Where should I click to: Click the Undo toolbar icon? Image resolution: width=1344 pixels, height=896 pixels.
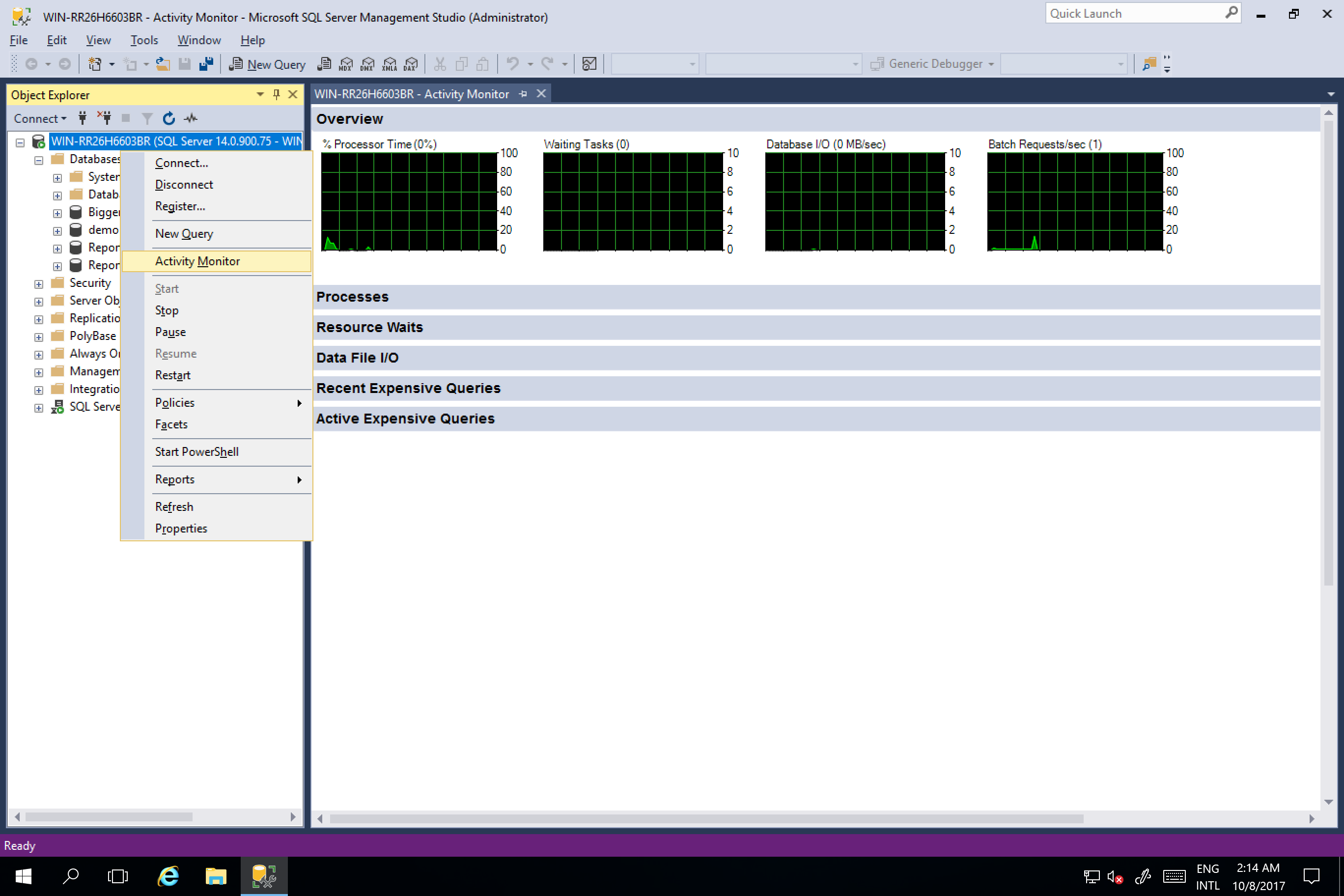(x=512, y=64)
